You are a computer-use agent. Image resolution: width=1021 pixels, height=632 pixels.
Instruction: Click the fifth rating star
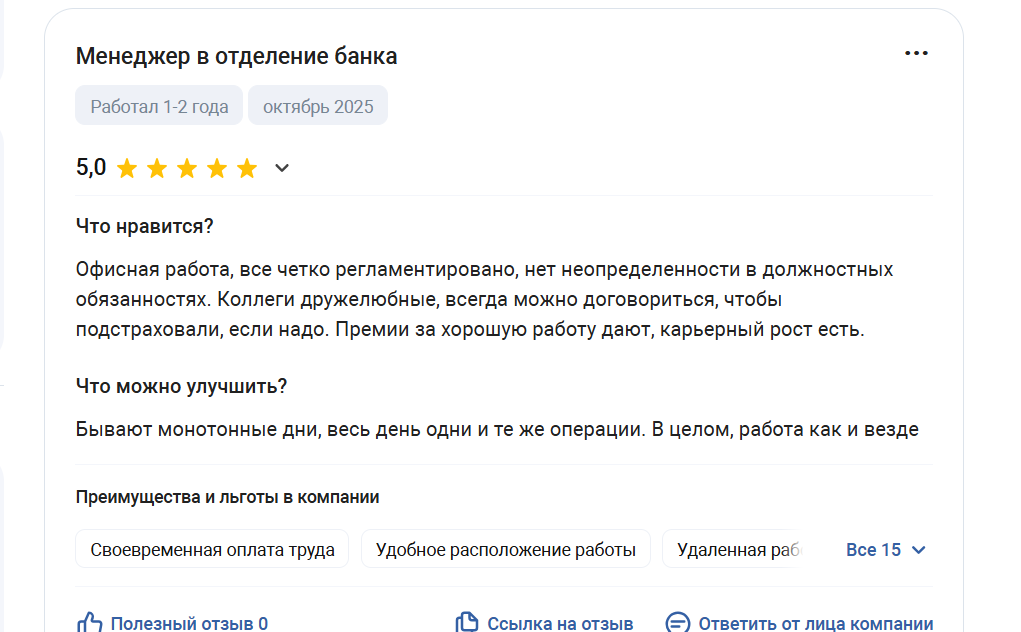(247, 168)
